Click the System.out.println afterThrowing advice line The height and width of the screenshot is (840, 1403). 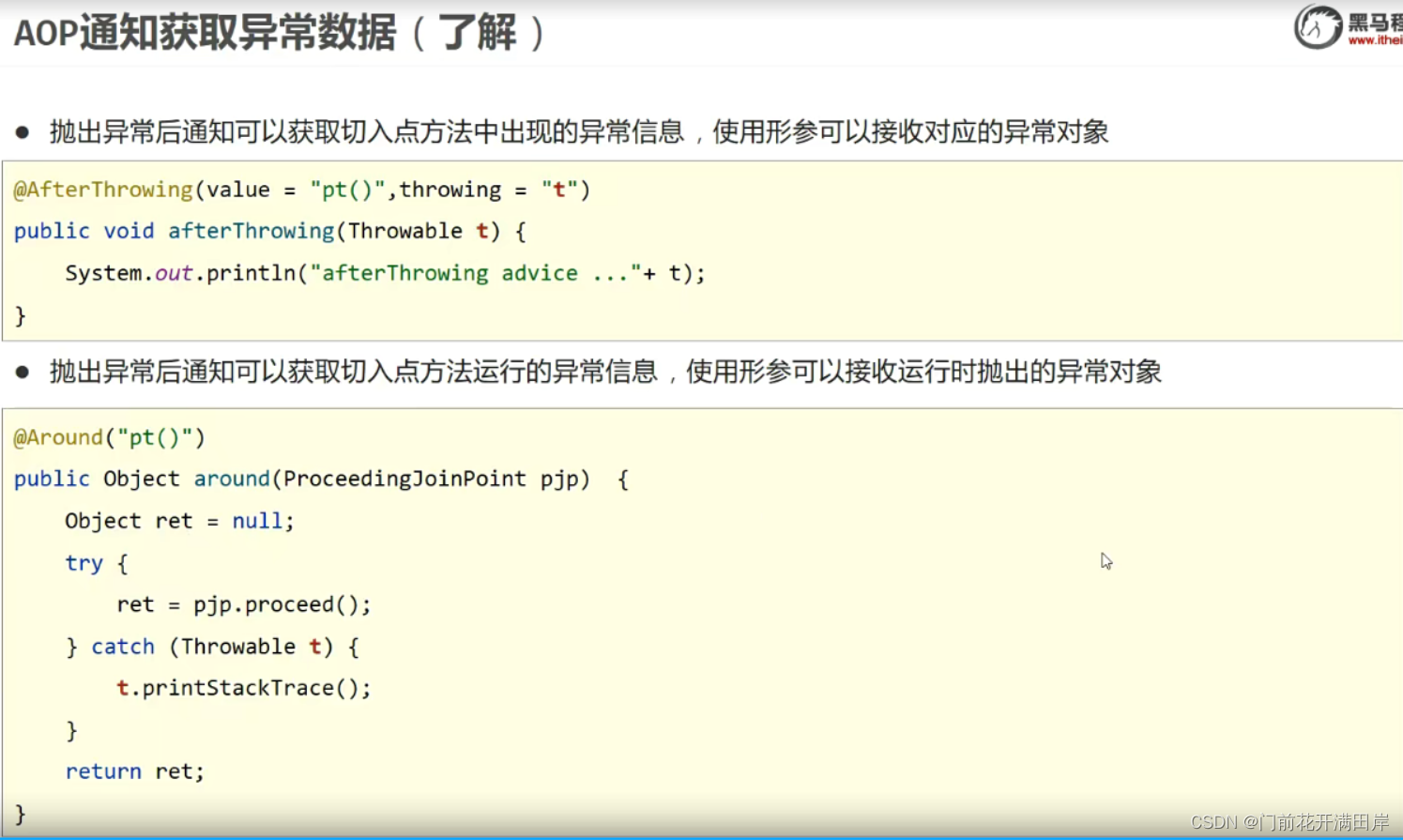[x=385, y=273]
